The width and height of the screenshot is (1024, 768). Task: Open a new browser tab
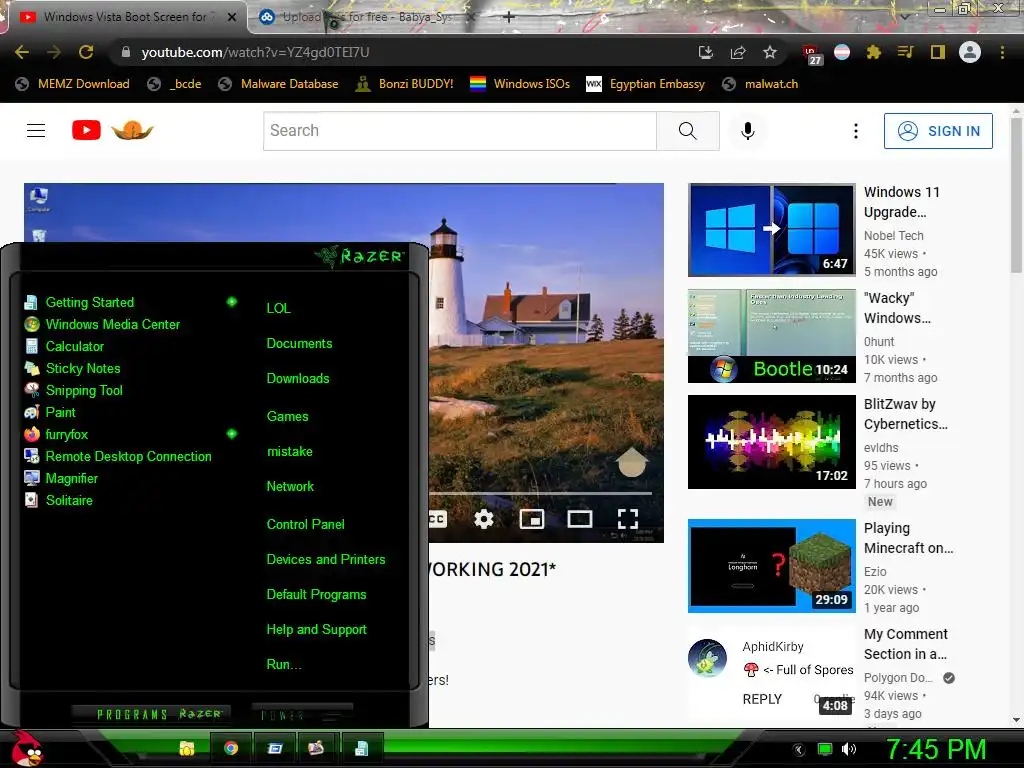pos(509,17)
